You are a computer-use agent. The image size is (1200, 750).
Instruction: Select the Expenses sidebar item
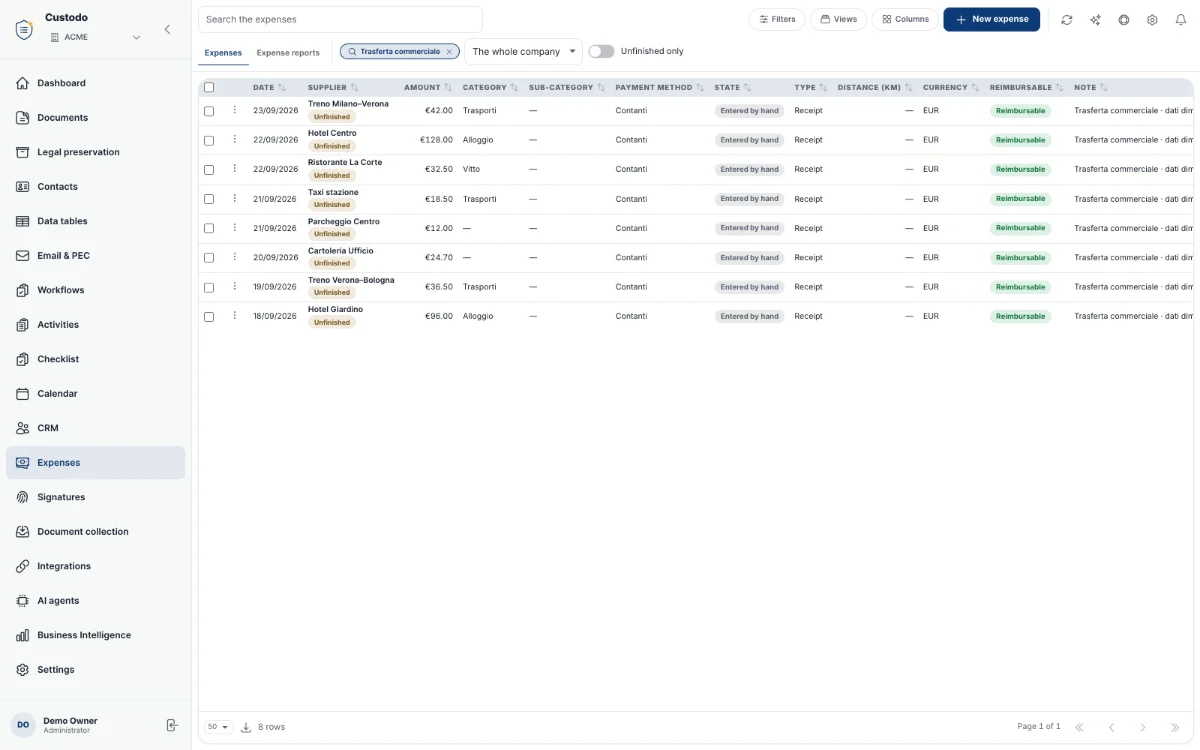click(95, 463)
